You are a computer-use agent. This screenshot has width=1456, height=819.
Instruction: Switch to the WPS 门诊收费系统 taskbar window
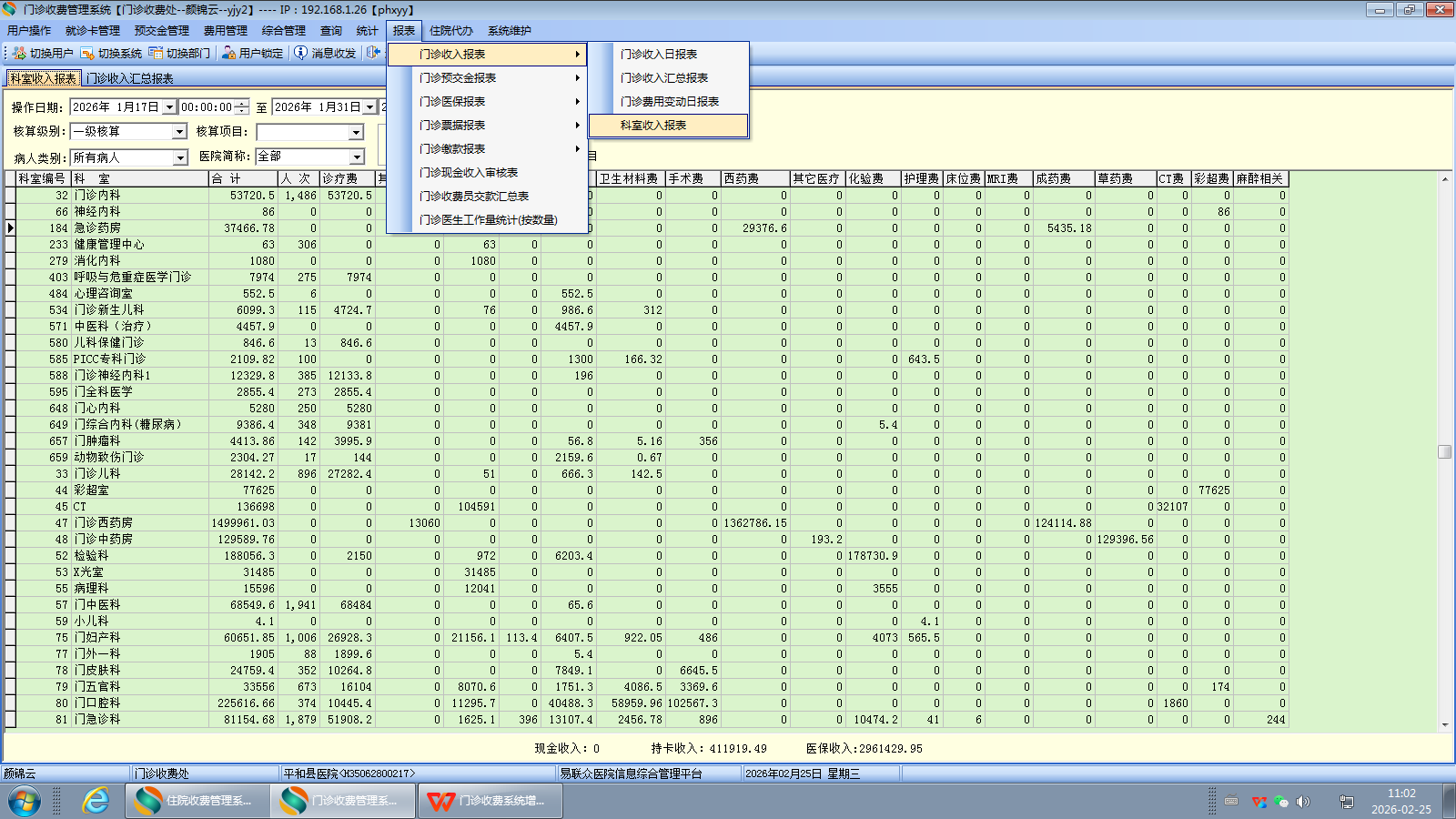[x=490, y=801]
